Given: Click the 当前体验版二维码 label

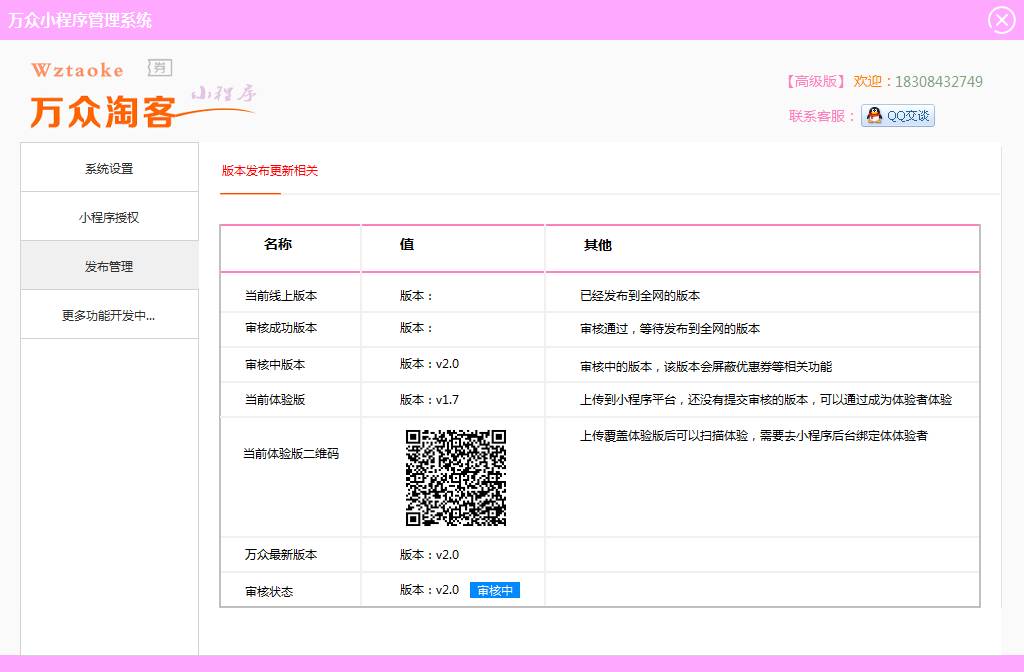Looking at the screenshot, I should pos(291,453).
